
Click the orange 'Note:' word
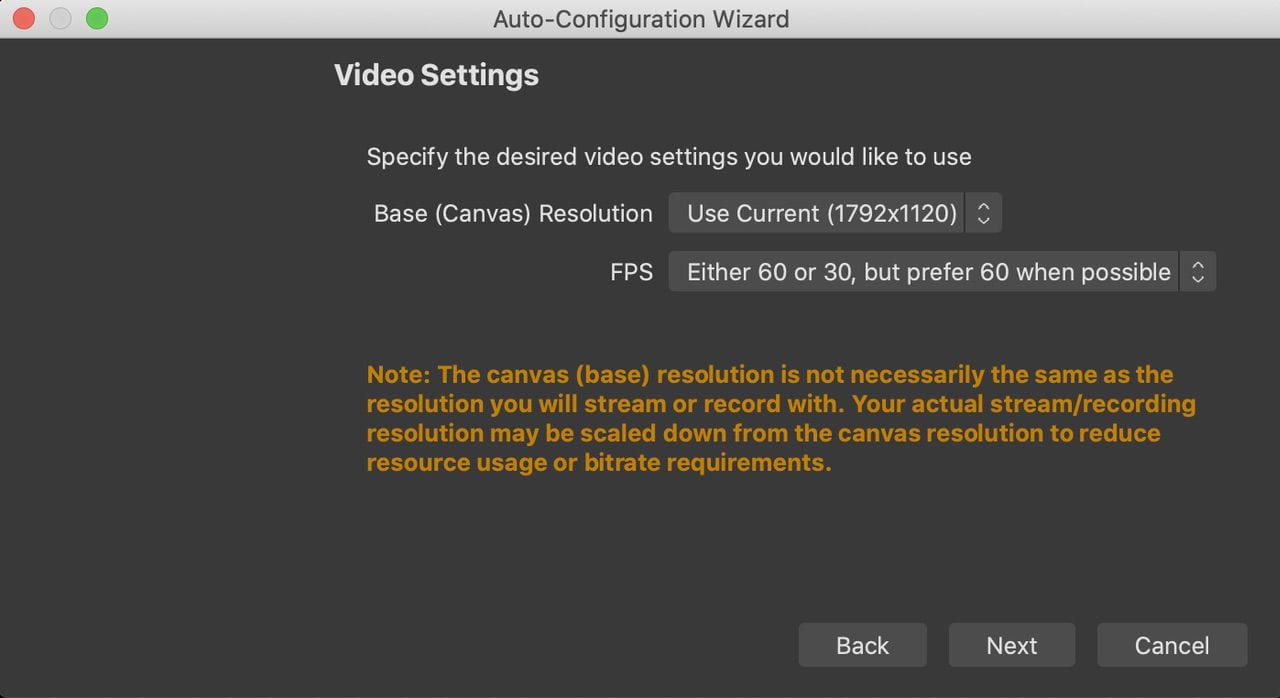(x=398, y=375)
